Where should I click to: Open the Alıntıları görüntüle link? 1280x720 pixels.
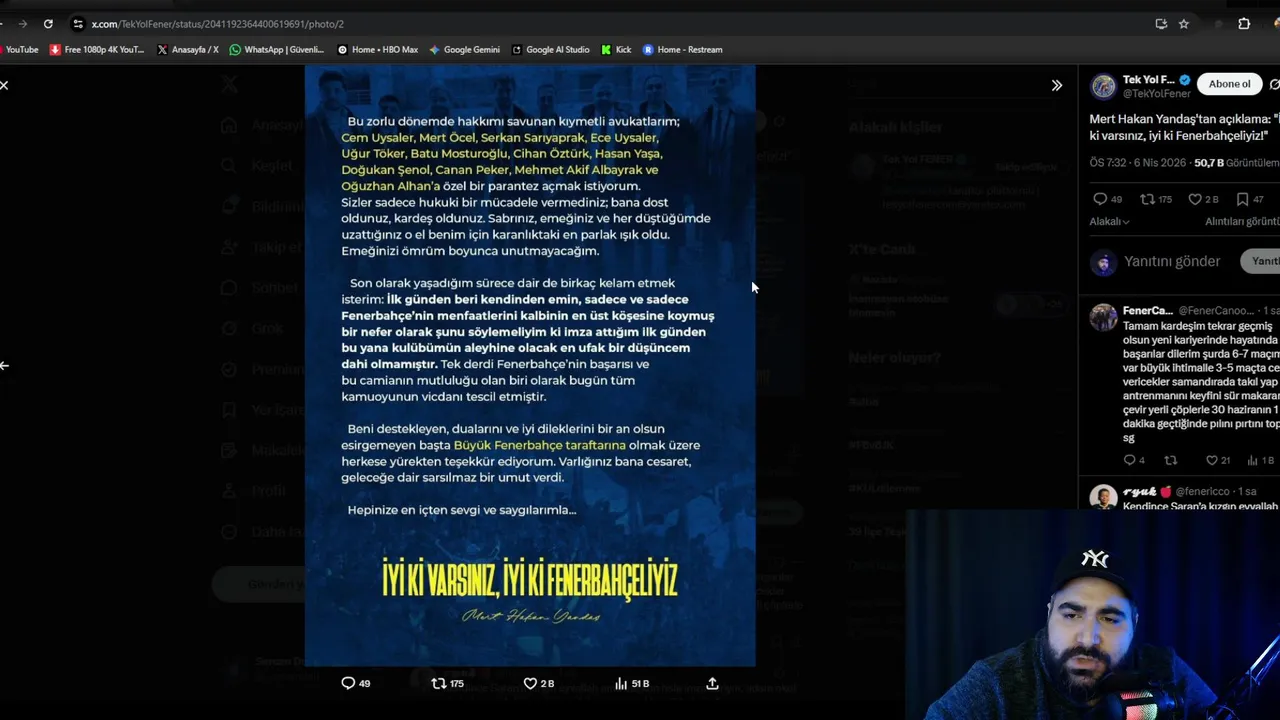tap(1242, 222)
